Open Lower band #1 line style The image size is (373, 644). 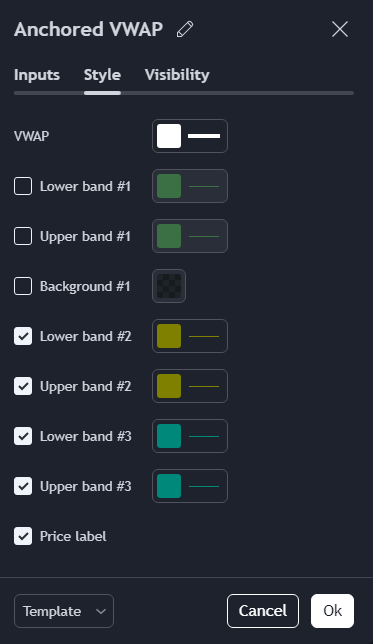(204, 186)
